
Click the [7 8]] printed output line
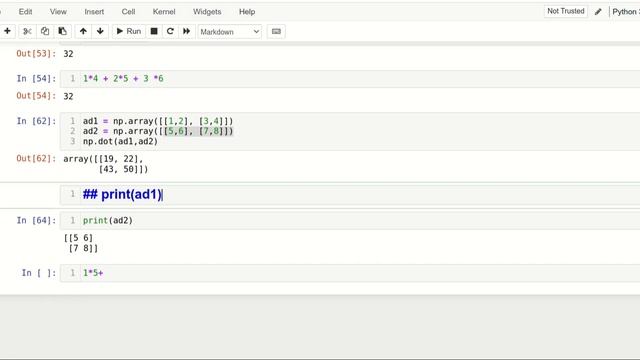coord(83,248)
